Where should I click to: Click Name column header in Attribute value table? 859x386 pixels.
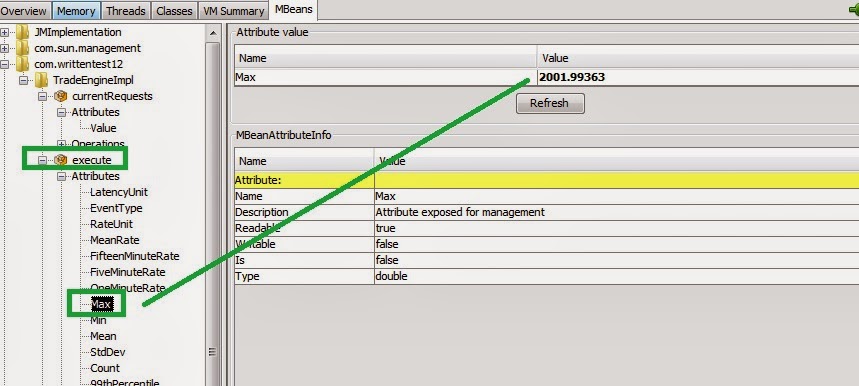tap(386, 57)
